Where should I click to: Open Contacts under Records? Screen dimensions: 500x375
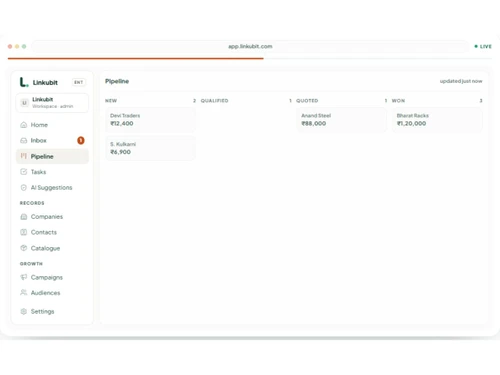coord(52,232)
